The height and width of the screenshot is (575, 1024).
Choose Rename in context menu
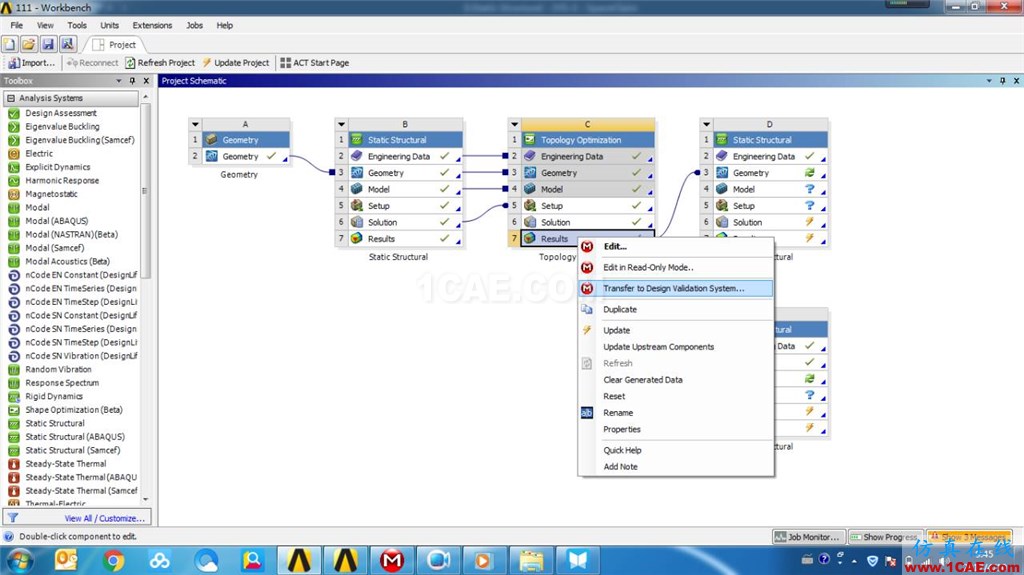675,413
